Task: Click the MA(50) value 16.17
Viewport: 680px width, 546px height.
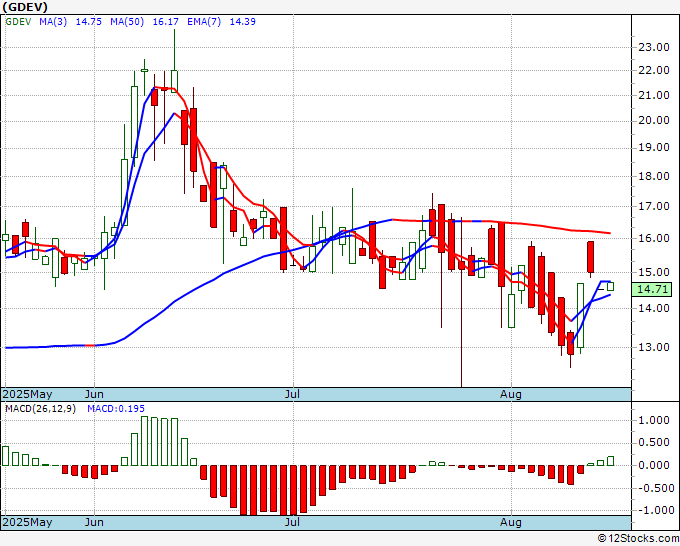Action: click(x=165, y=22)
